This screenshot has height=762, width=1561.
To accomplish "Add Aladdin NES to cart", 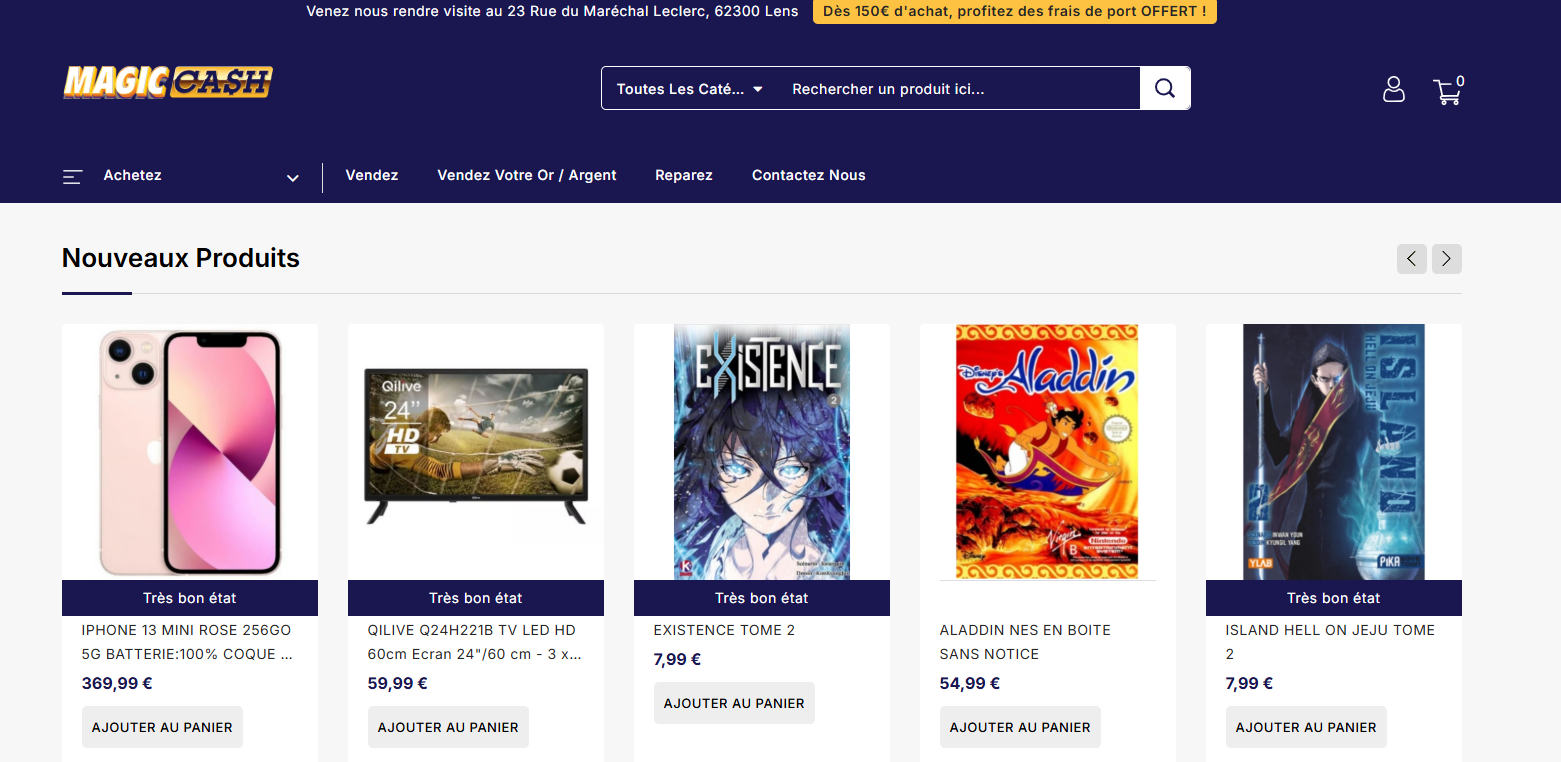I will 1020,727.
